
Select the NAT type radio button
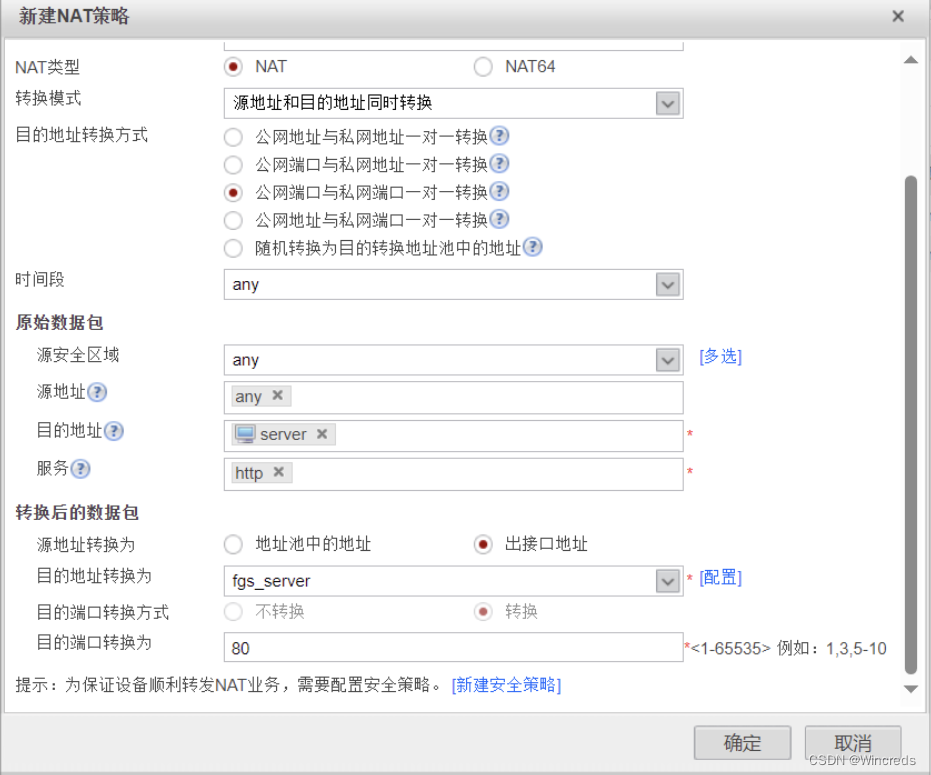coord(233,67)
